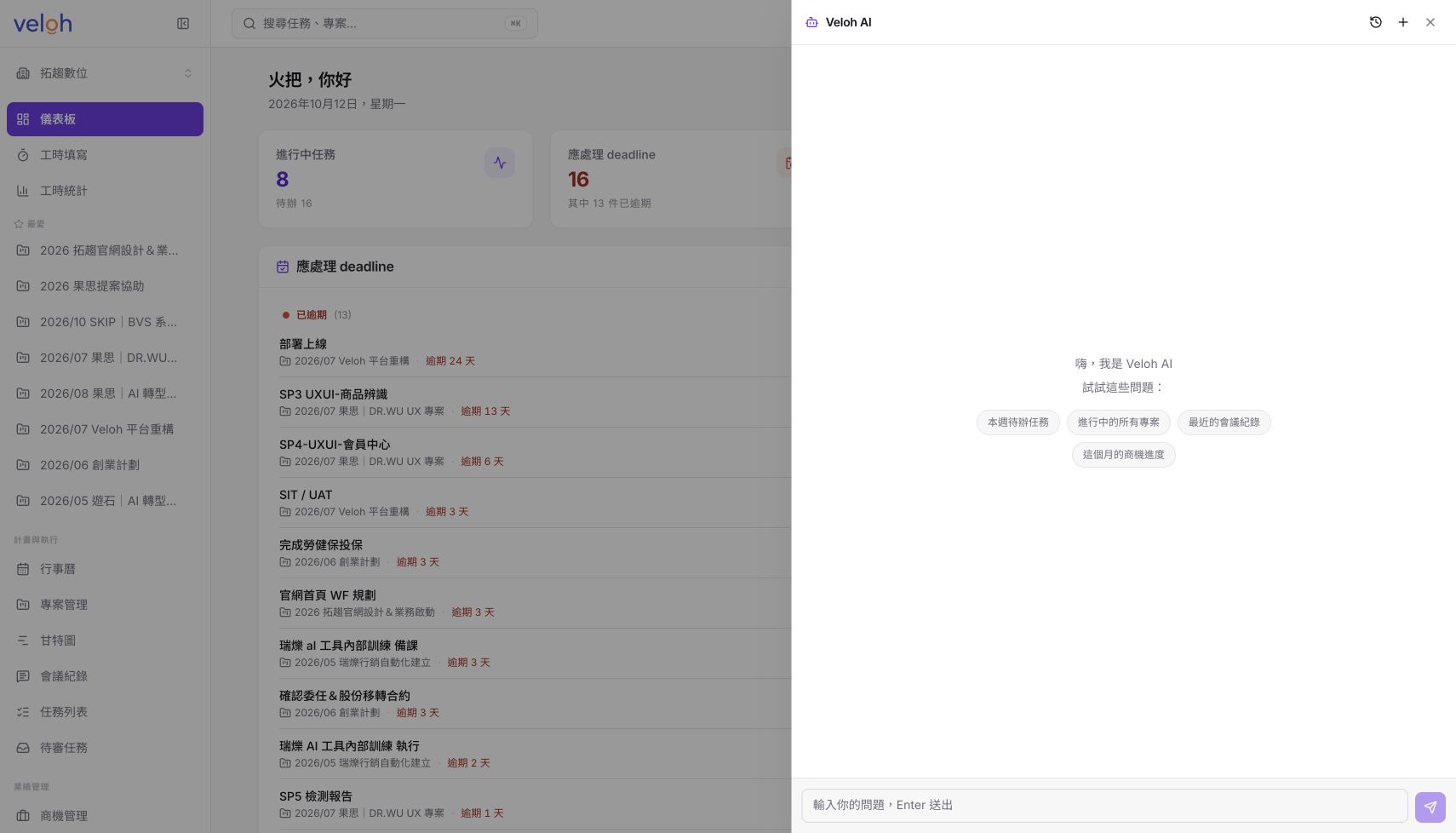Screen dimensions: 1456x833
Task: Open 專案管理 folder icon
Action: (x=23, y=605)
